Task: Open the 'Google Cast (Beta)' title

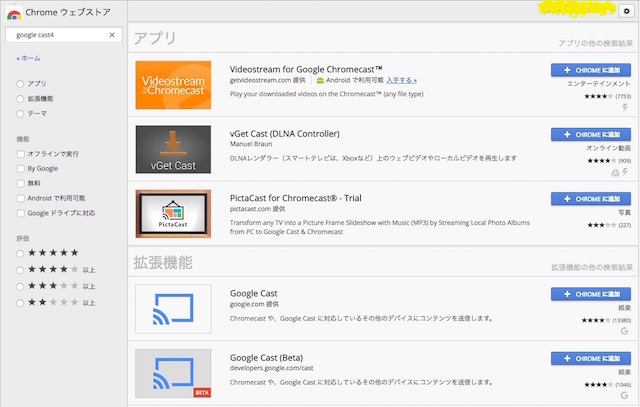Action: 266,358
